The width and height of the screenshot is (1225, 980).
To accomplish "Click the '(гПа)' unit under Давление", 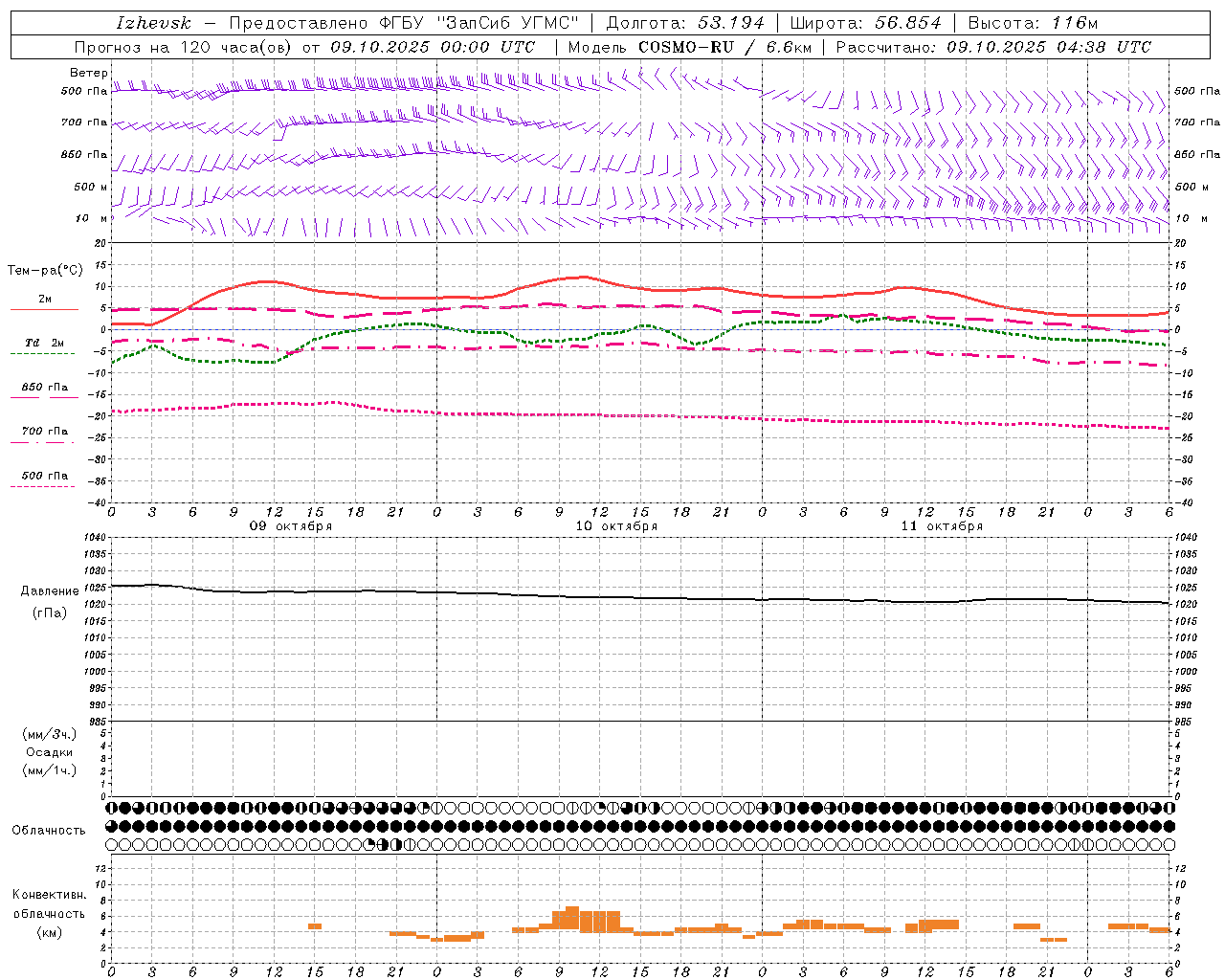I will click(50, 612).
